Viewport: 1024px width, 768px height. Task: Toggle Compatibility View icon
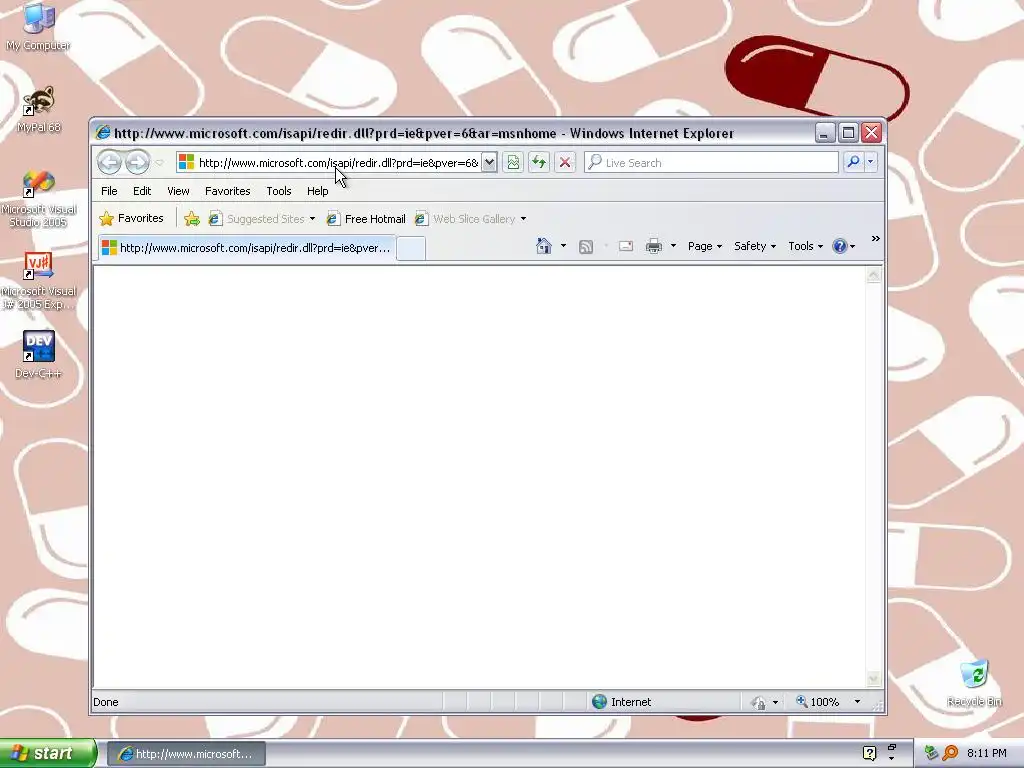(x=513, y=163)
